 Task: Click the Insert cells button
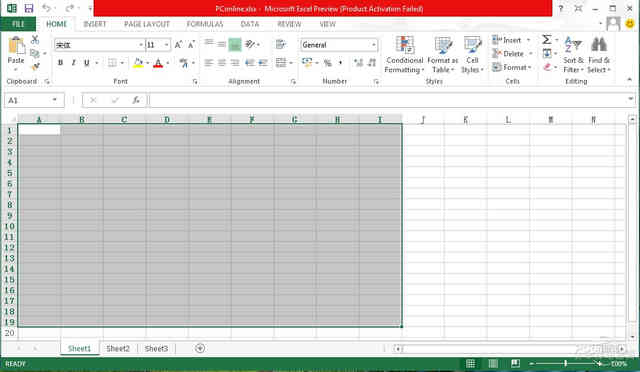point(511,40)
